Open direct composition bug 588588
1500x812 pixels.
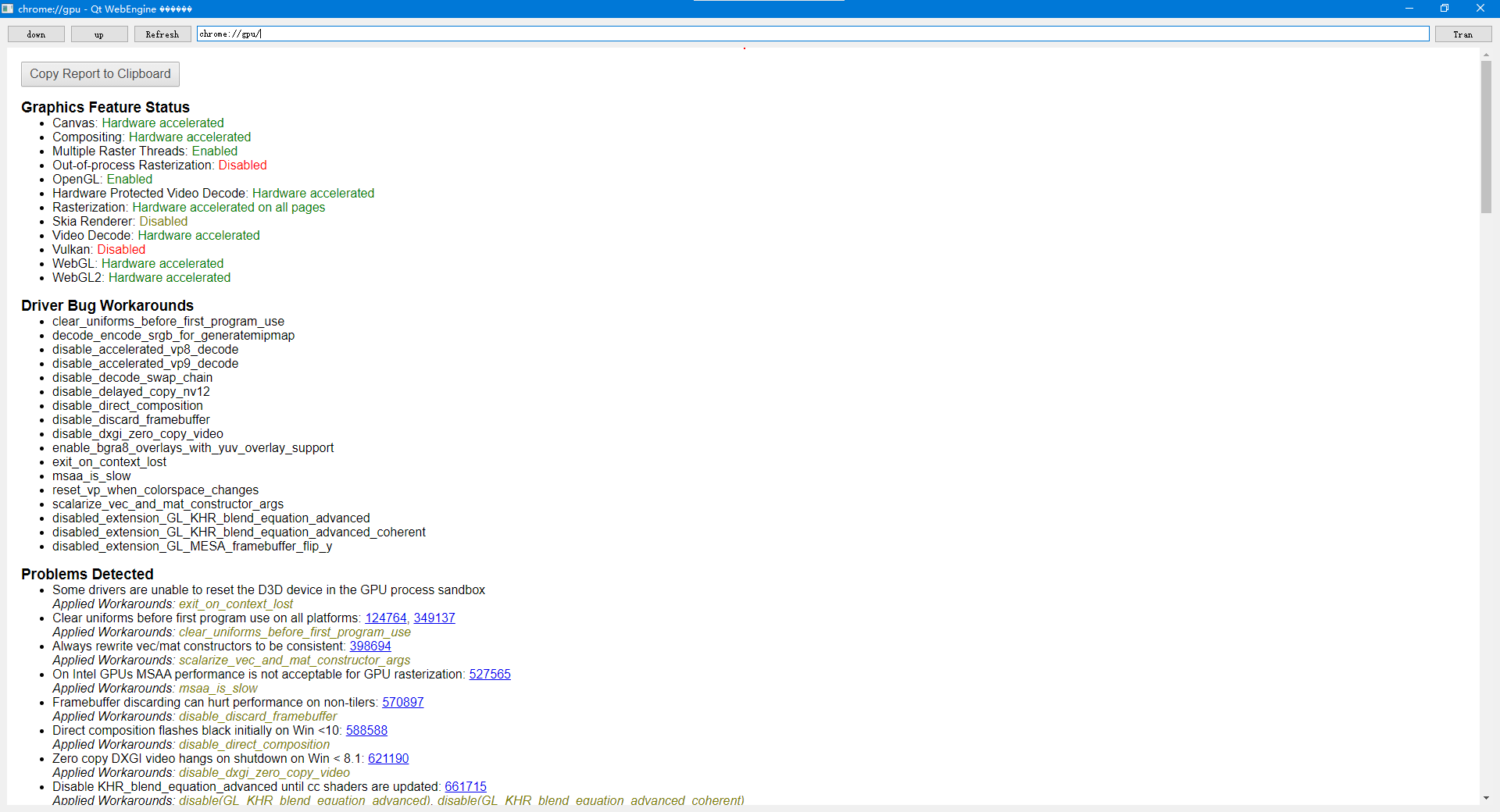click(366, 731)
